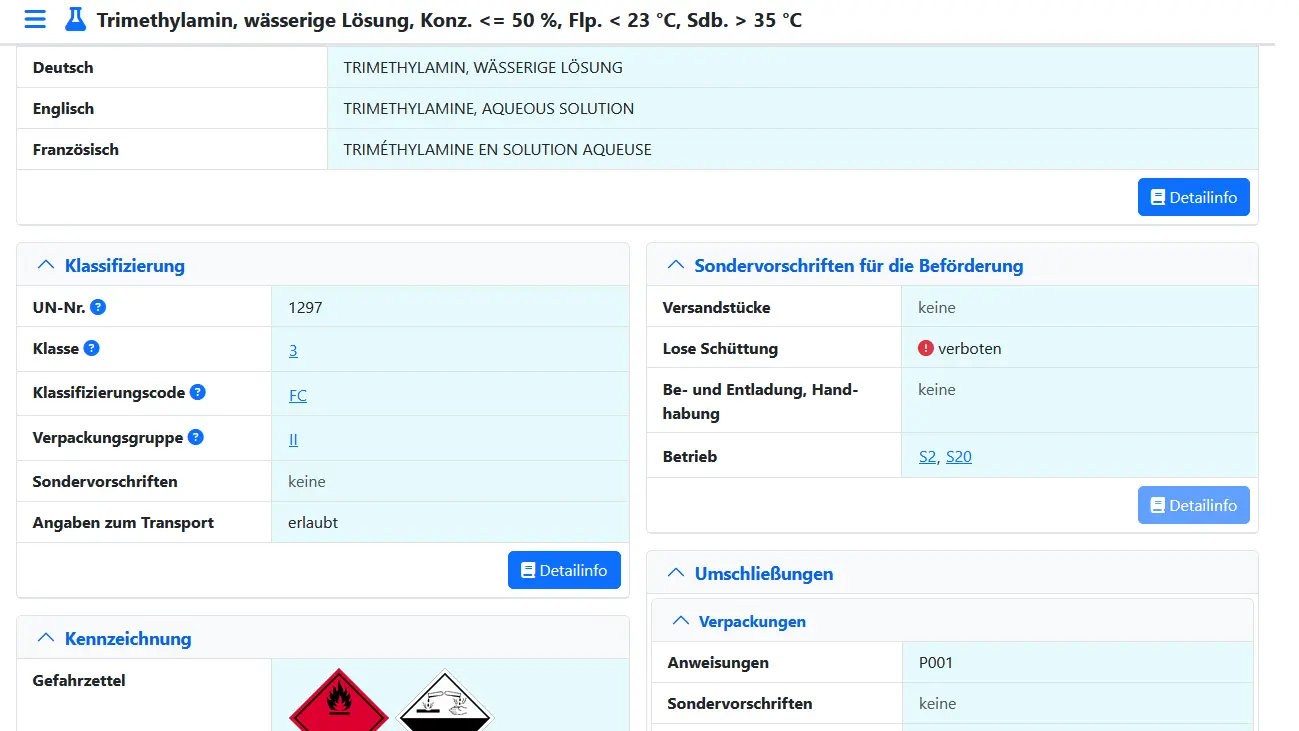Screen dimensions: 1299x731
Task: Select TRIMÉTHYLAMINE EN SOLUTION AQUEUSE text
Action: (x=497, y=149)
